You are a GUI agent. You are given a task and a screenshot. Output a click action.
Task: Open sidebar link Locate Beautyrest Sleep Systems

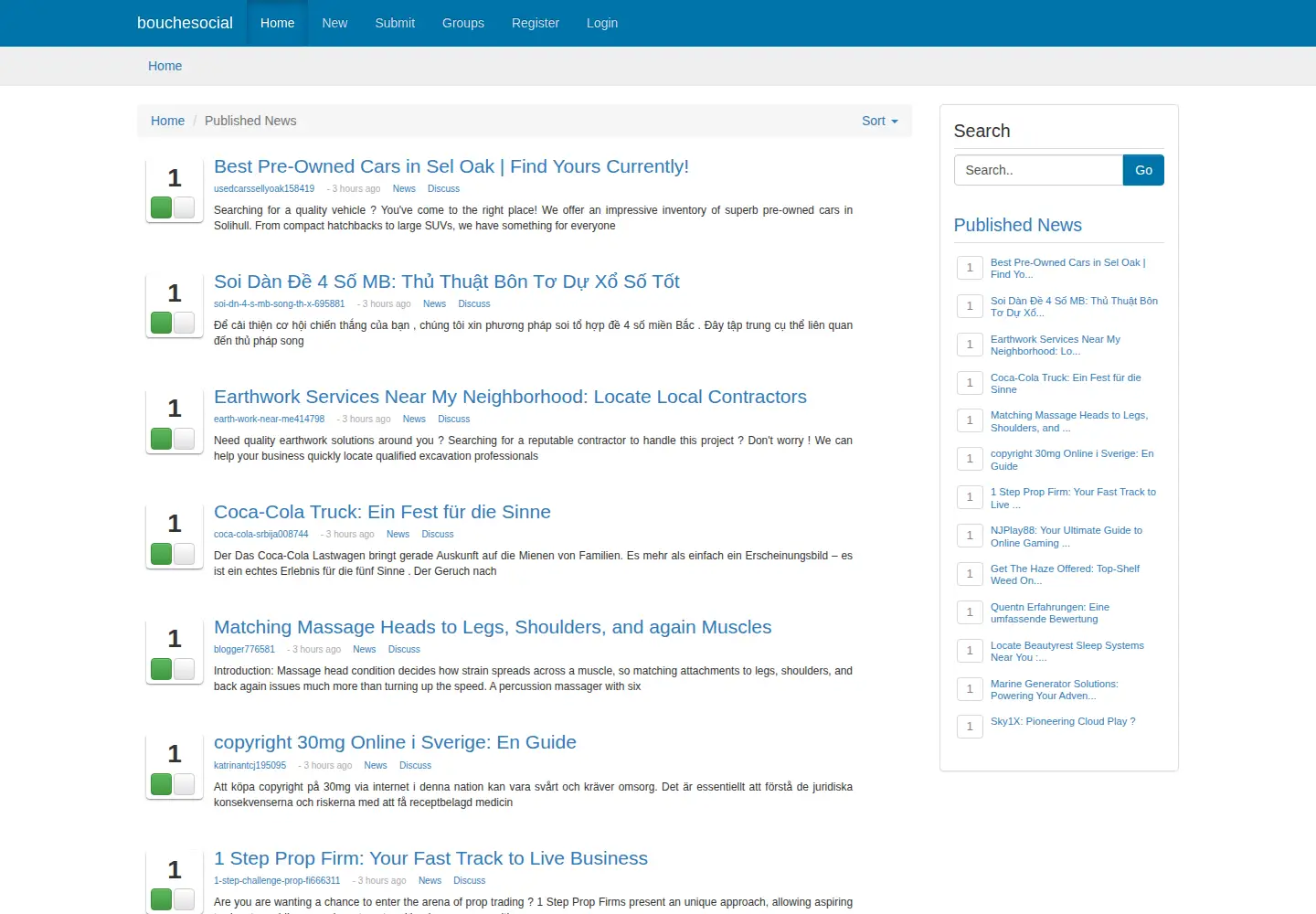1067,652
